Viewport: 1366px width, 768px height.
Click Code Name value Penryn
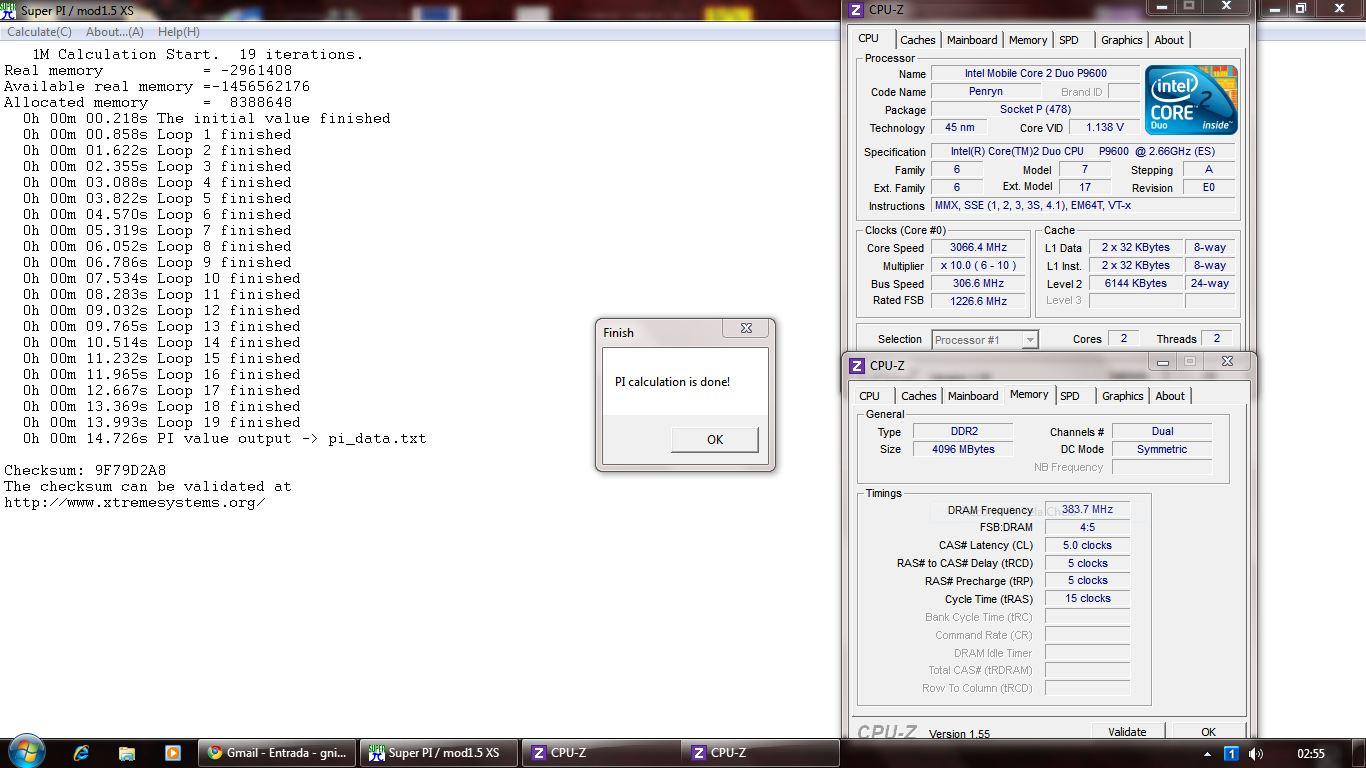coord(985,92)
